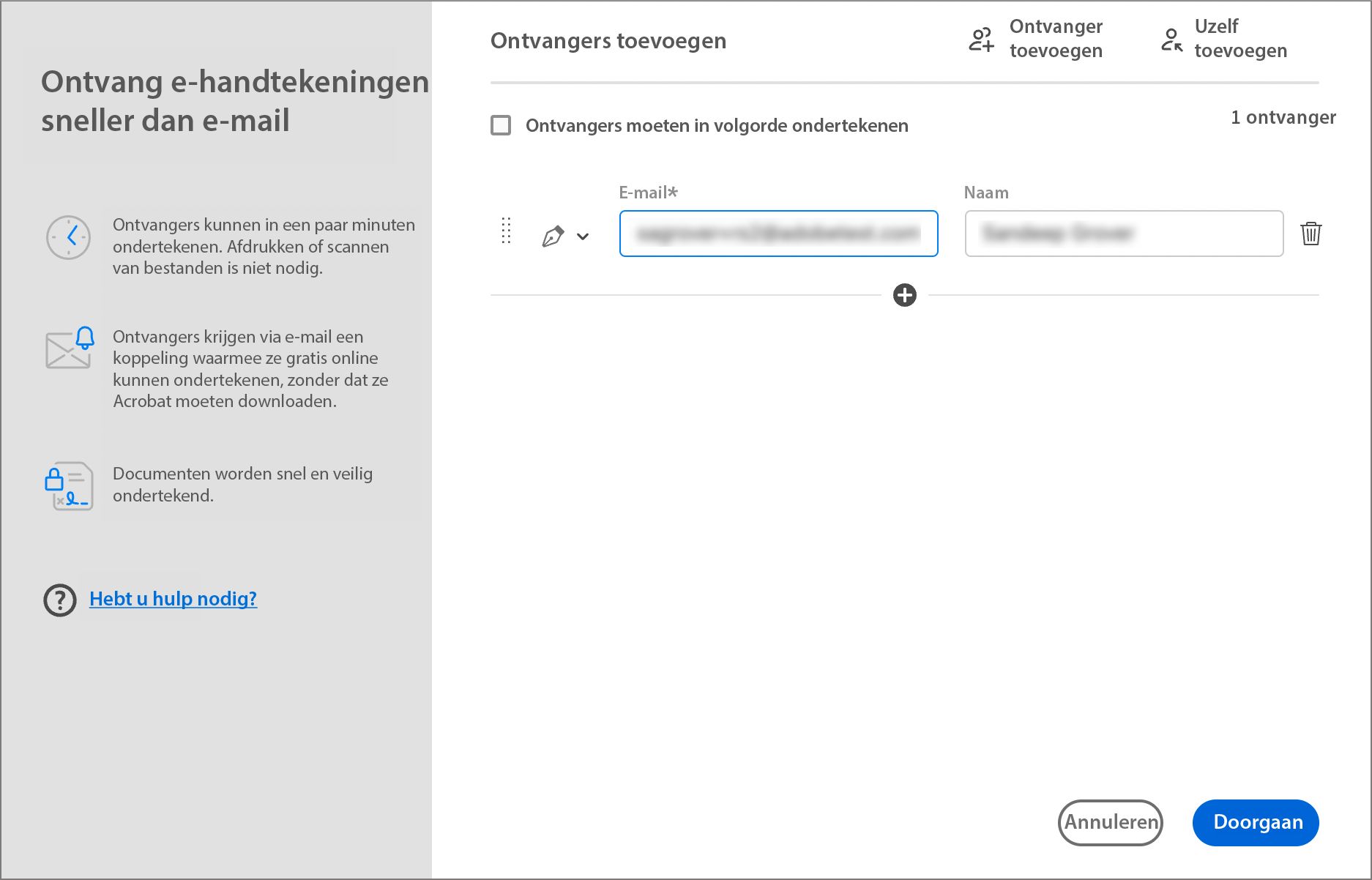Delete the recipient using the trash icon
This screenshot has height=880, width=1372.
coord(1311,234)
